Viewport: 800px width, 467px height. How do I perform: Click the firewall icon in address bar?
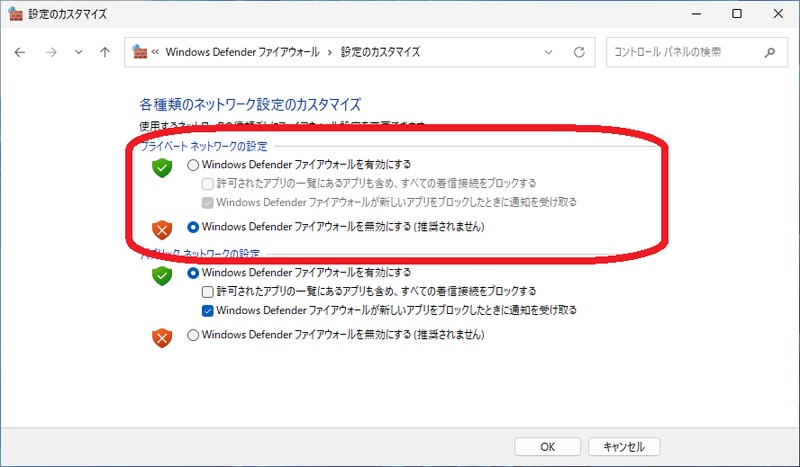coord(139,52)
